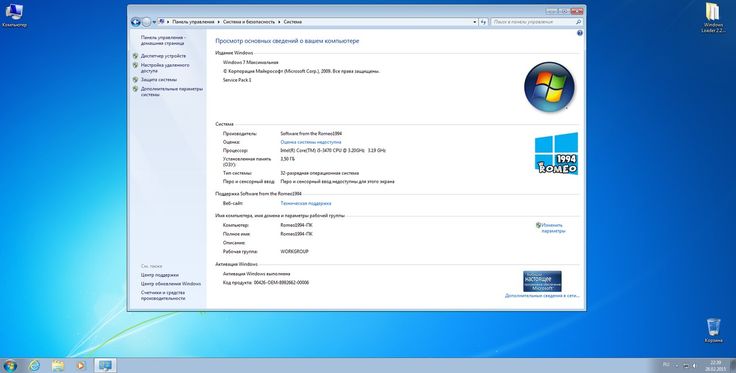The image size is (736, 373).
Task: Open 'Центр обновления Windows' link
Action: [x=171, y=284]
